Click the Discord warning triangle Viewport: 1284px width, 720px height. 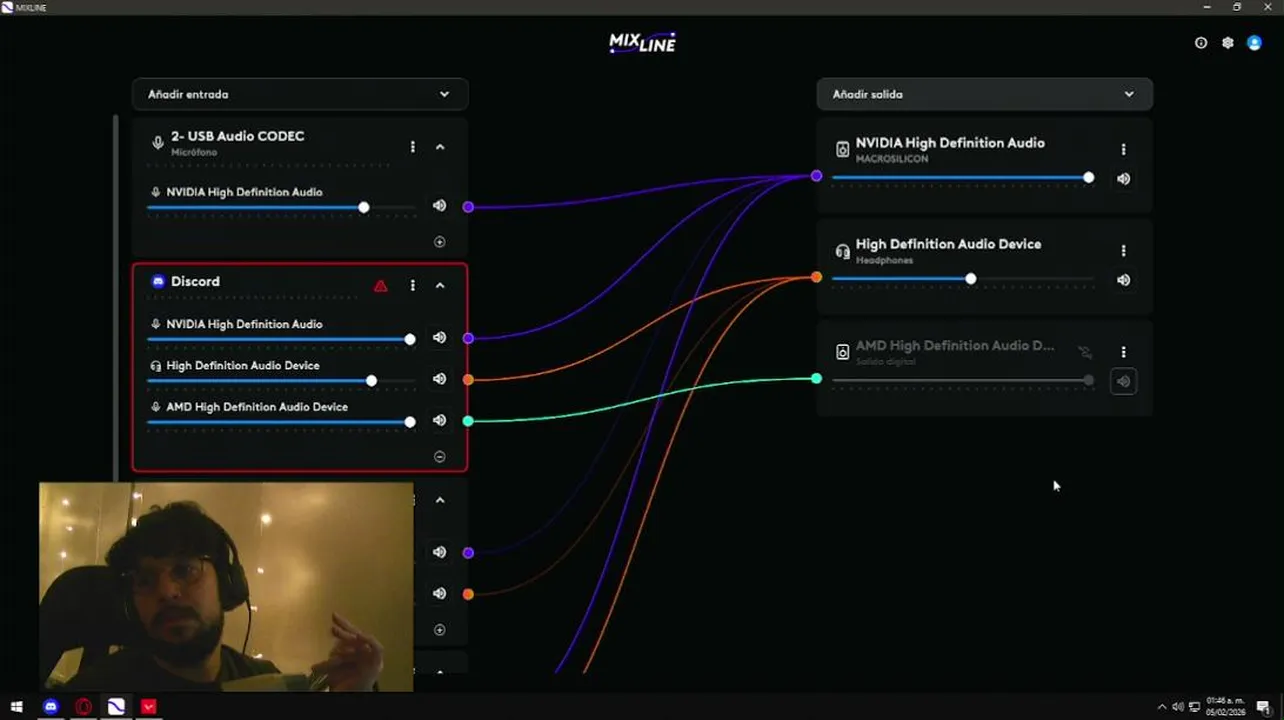tap(381, 286)
